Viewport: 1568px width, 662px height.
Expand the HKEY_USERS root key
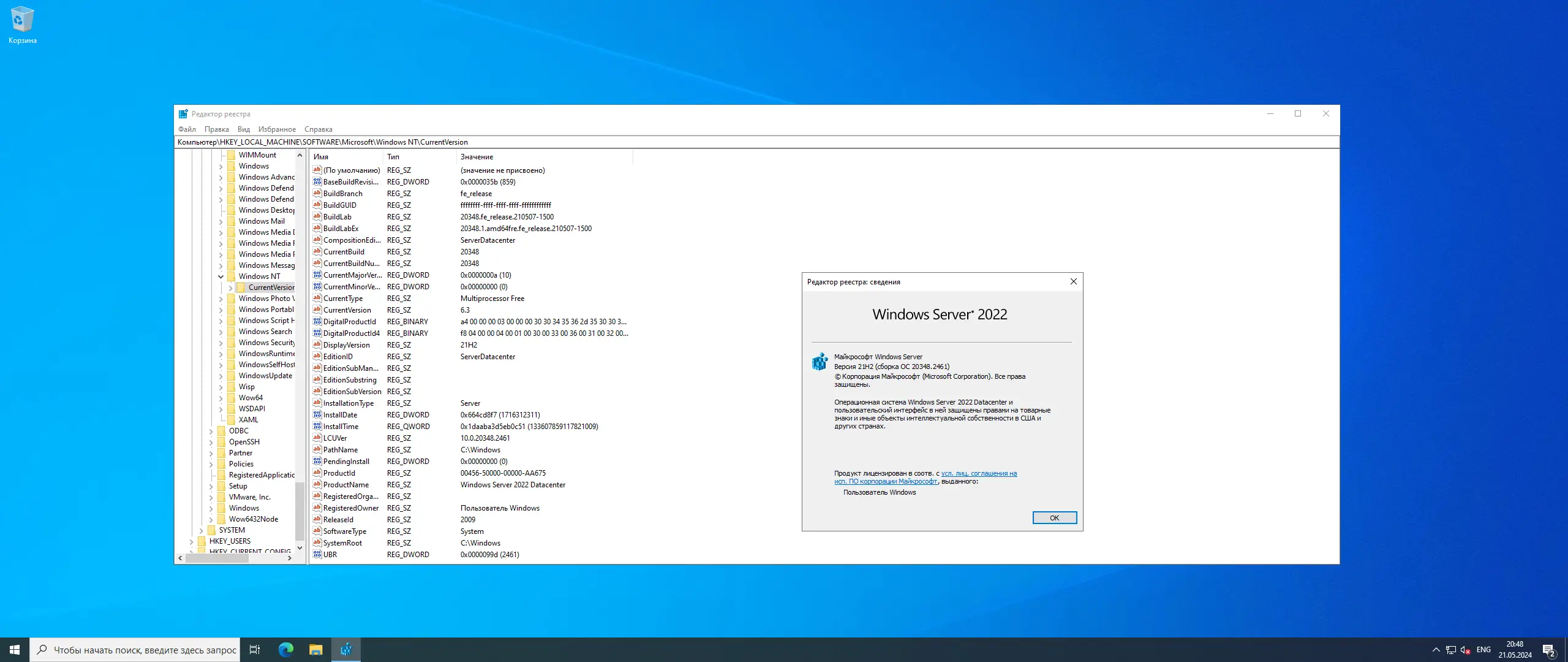tap(192, 541)
